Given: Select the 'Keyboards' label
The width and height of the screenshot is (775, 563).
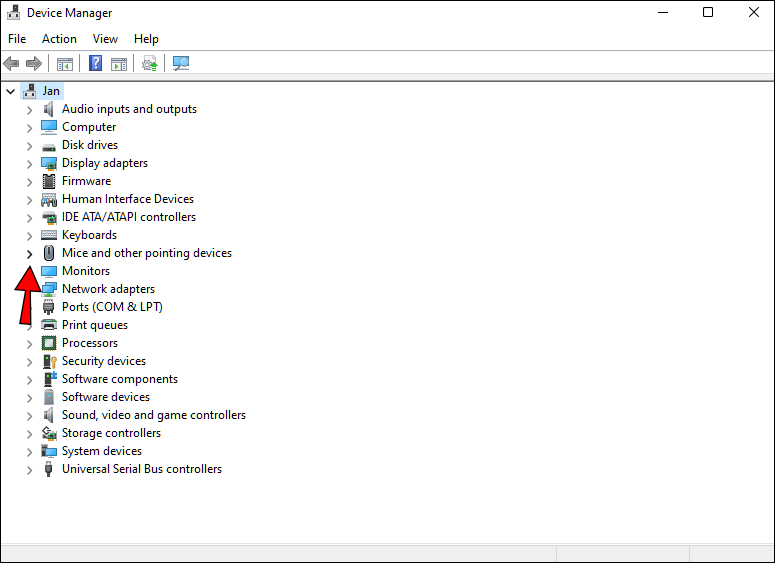Looking at the screenshot, I should pos(89,235).
